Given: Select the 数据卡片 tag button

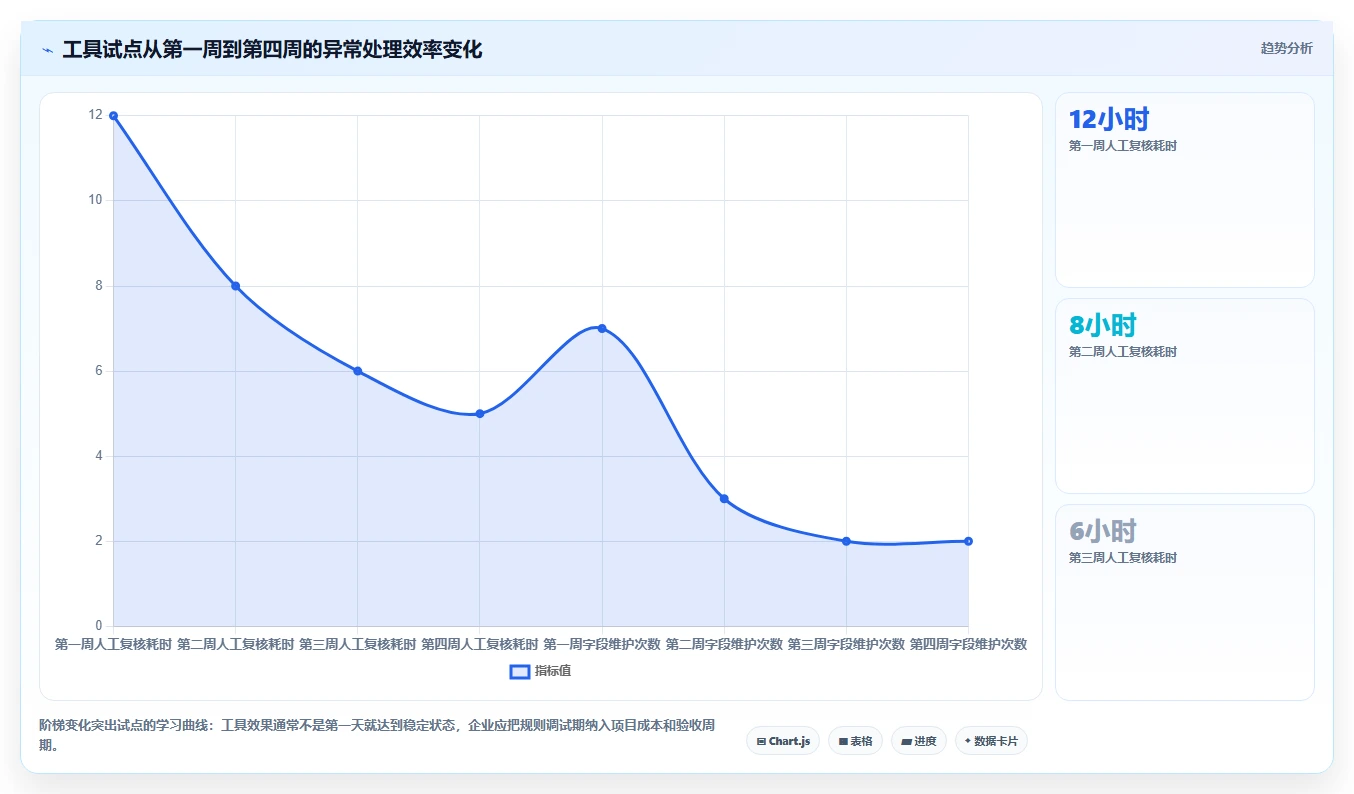Looking at the screenshot, I should (x=991, y=741).
